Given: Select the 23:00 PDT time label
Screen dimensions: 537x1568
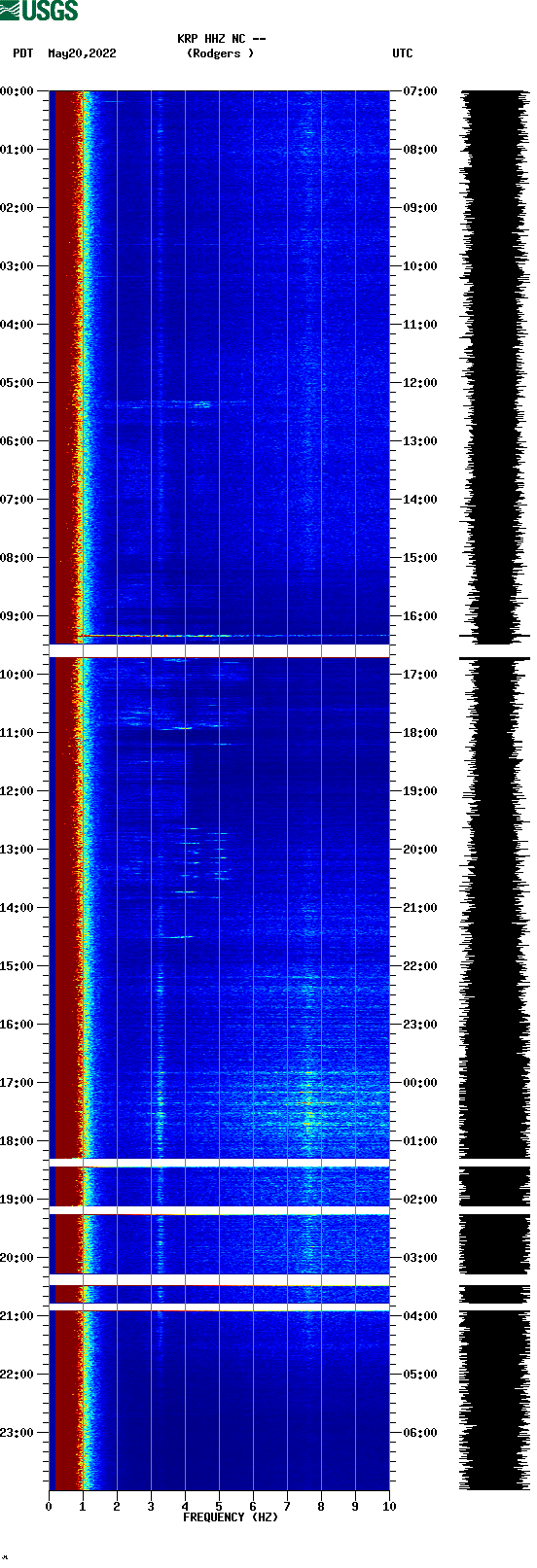Looking at the screenshot, I should pos(18,1433).
